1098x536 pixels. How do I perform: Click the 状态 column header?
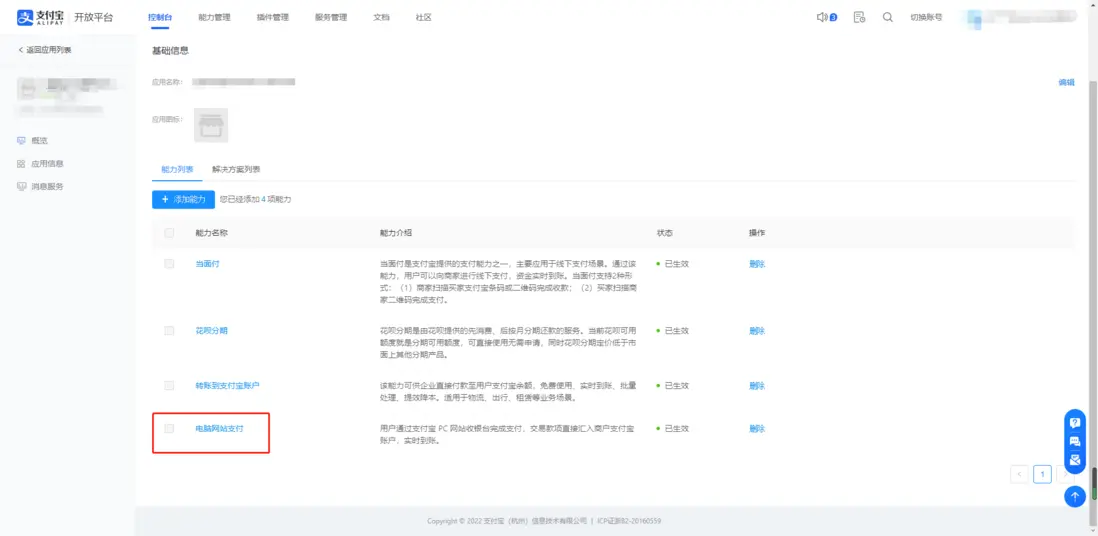click(665, 233)
